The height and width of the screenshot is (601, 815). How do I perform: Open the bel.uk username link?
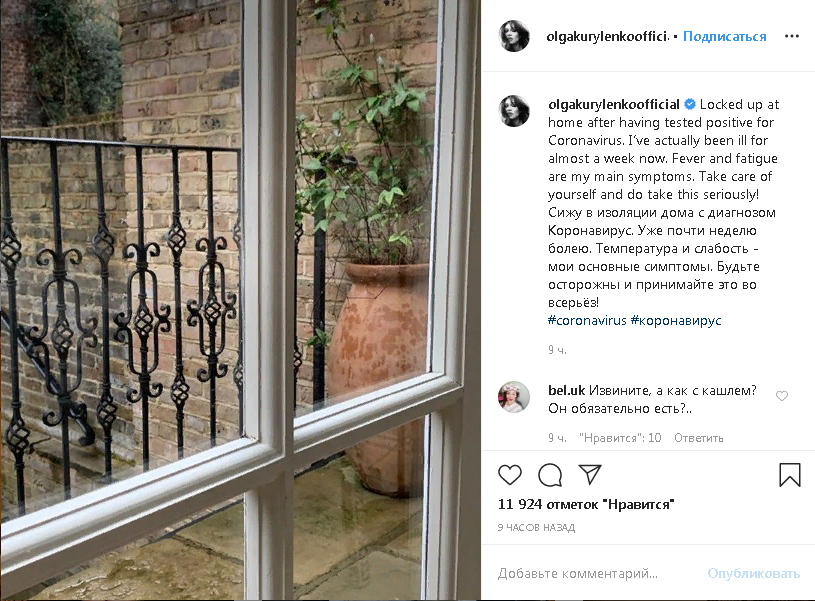567,390
